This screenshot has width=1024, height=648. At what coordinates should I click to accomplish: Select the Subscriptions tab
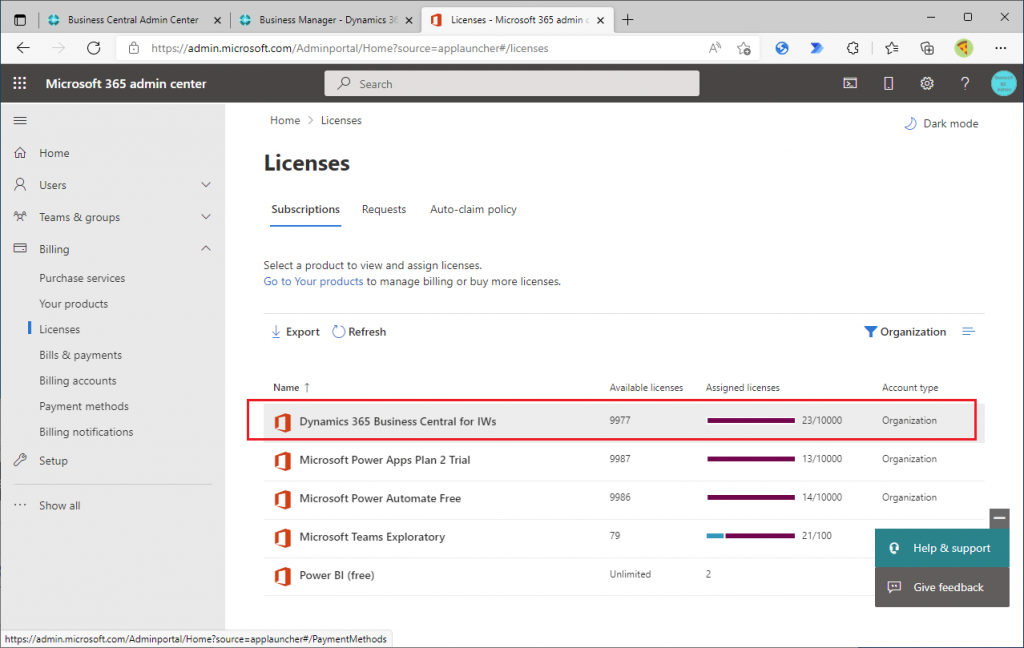click(x=306, y=209)
